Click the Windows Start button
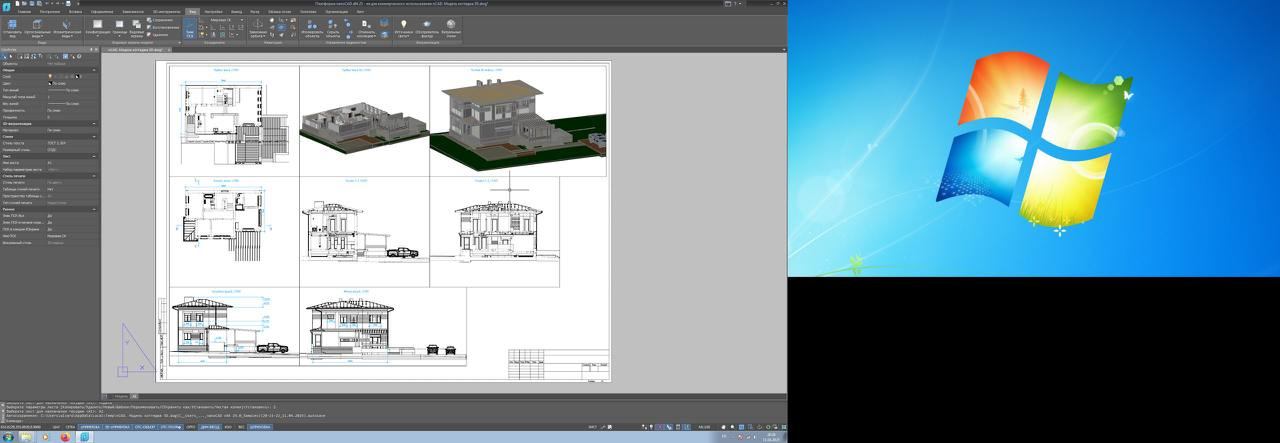Image resolution: width=1280 pixels, height=443 pixels. 8,437
